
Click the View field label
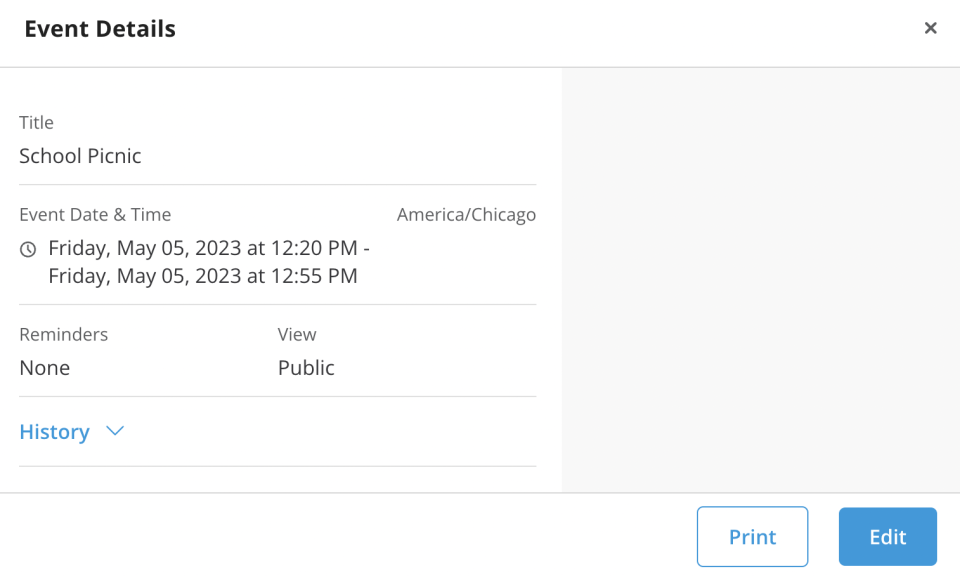point(297,335)
